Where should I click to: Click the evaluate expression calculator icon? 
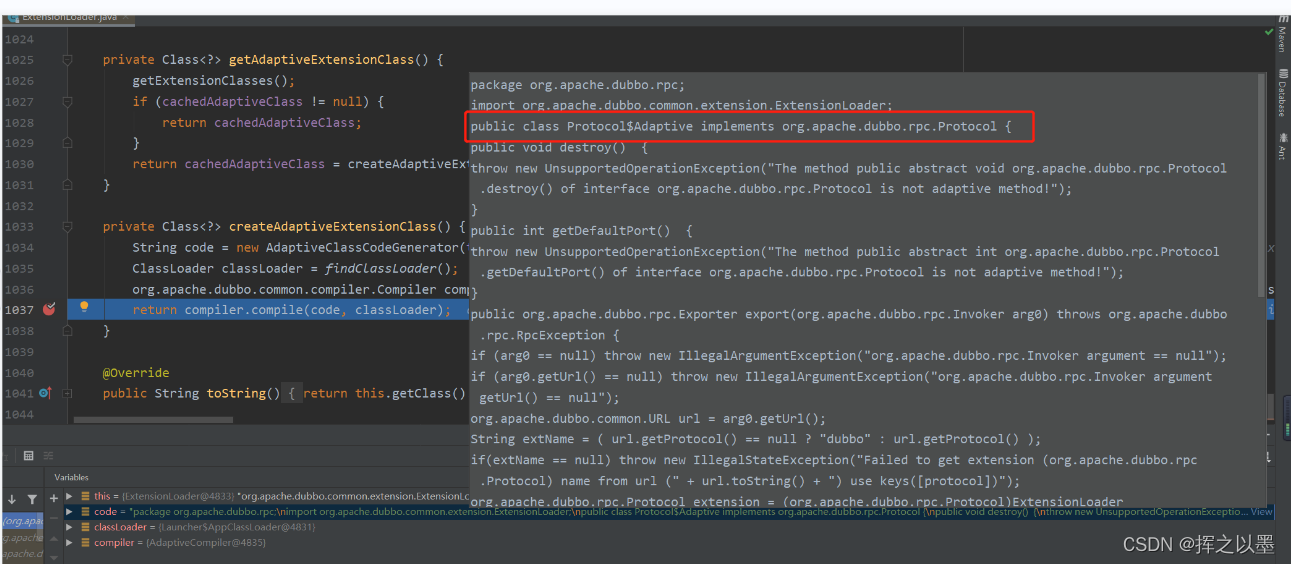(x=28, y=455)
